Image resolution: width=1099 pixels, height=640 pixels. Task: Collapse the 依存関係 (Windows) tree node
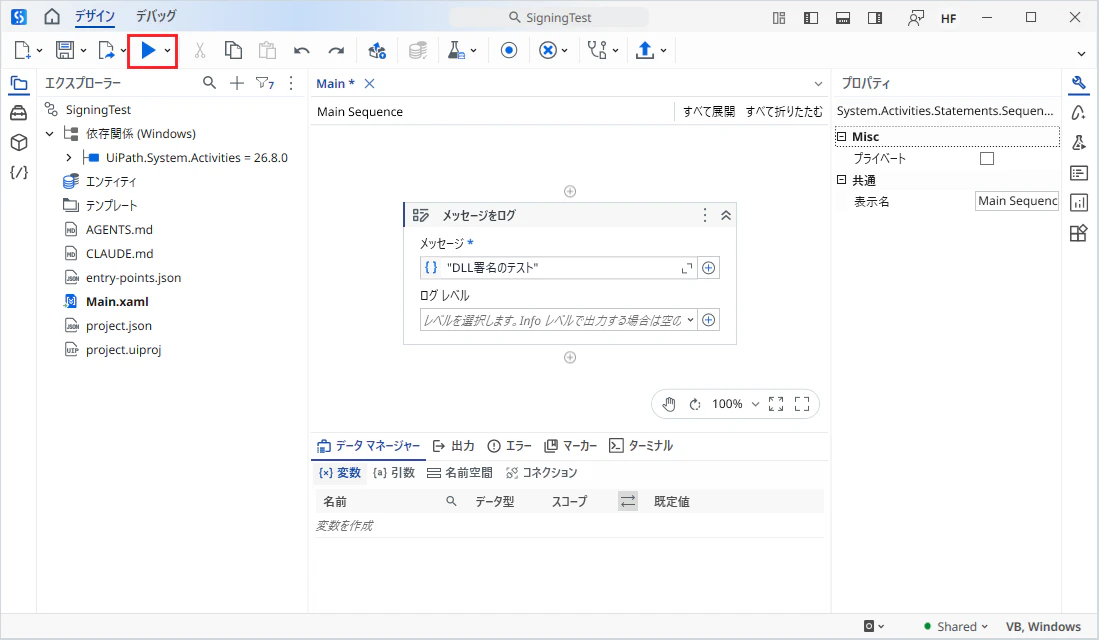point(50,134)
